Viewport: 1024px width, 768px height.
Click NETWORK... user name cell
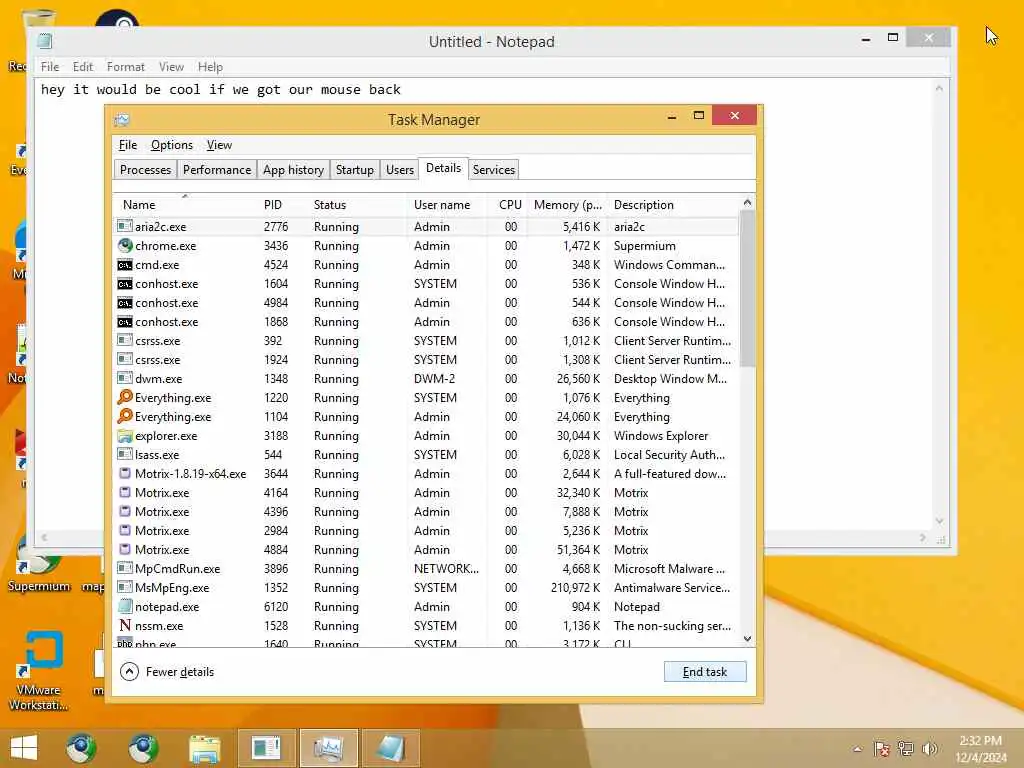(x=446, y=568)
